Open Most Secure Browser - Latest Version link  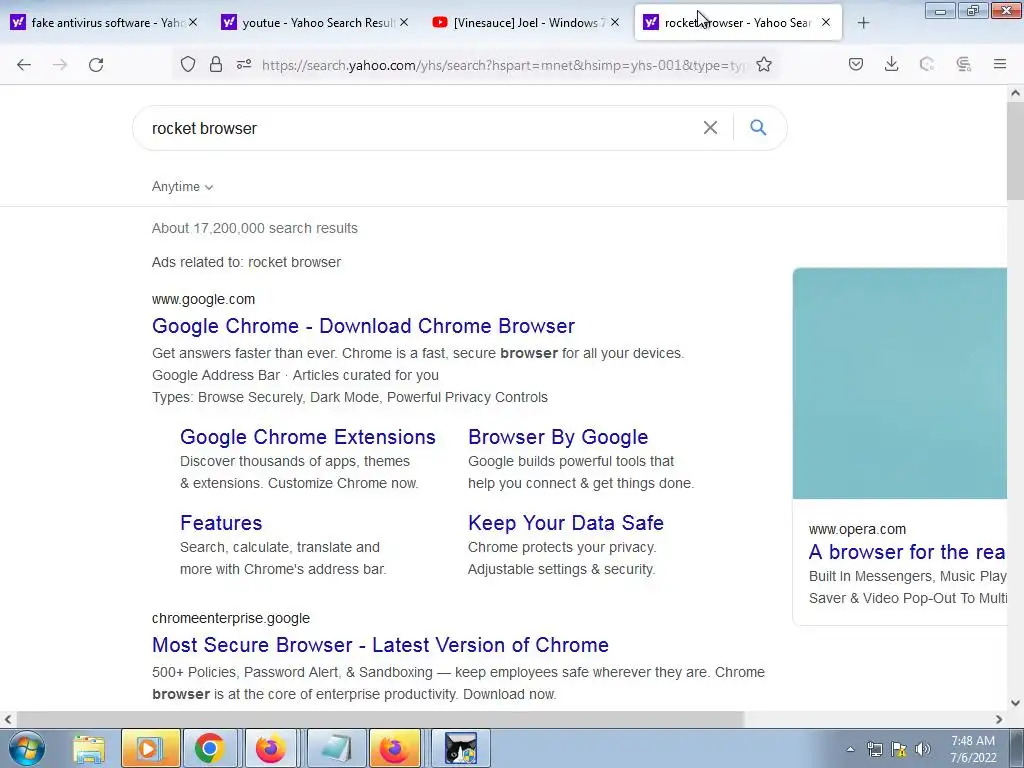[x=380, y=645]
